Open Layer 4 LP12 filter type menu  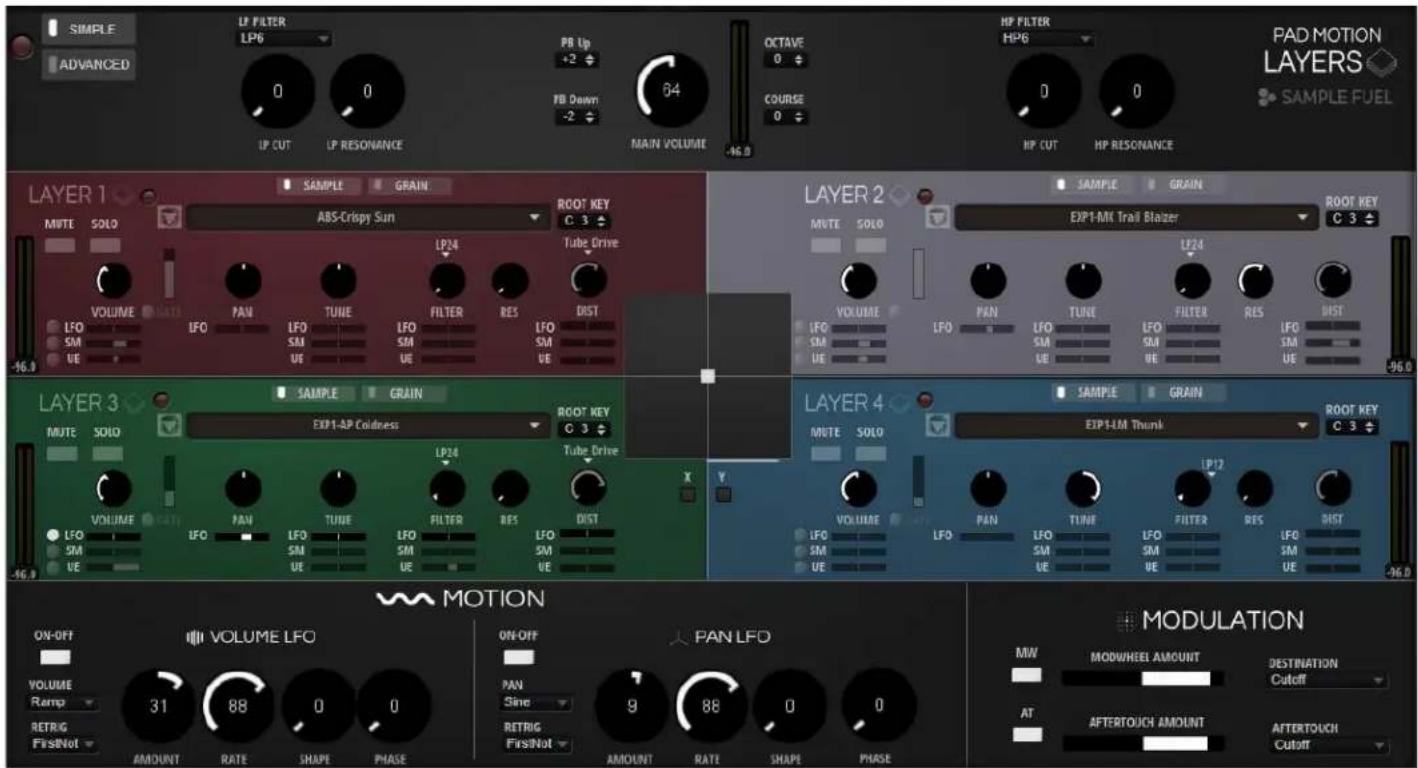tap(1212, 467)
